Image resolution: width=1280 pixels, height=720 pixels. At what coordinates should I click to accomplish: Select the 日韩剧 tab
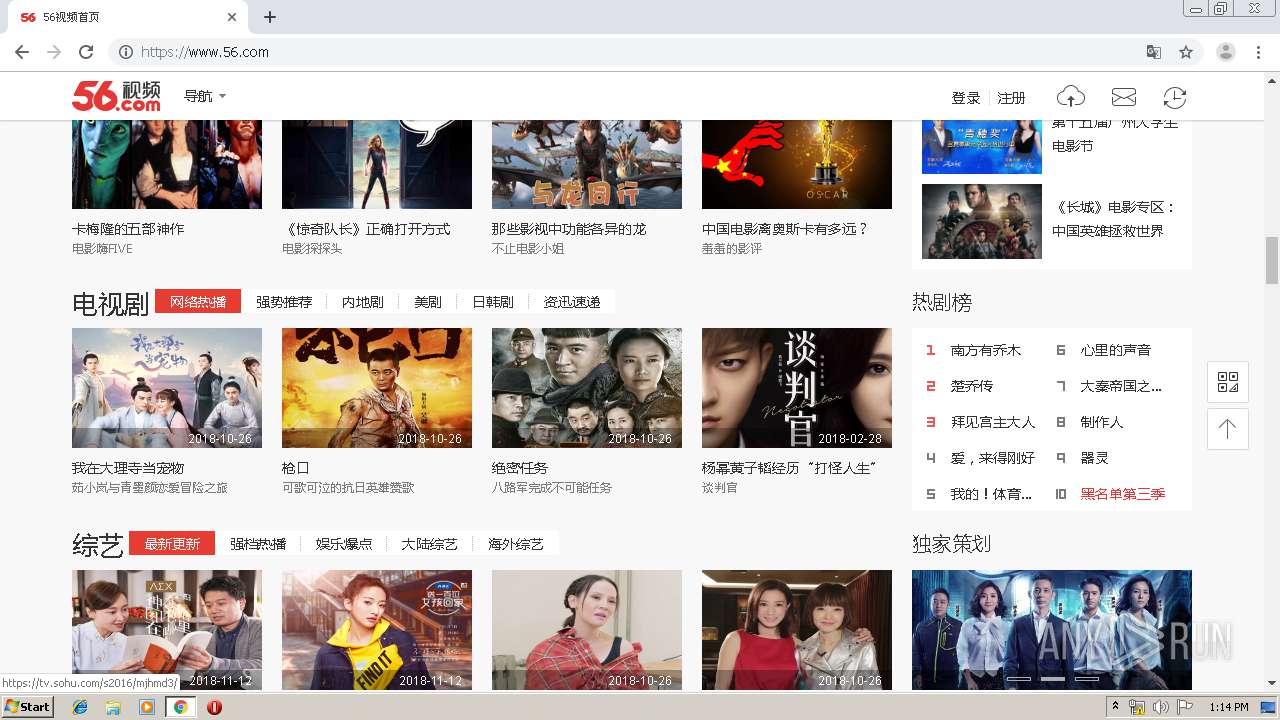[493, 301]
